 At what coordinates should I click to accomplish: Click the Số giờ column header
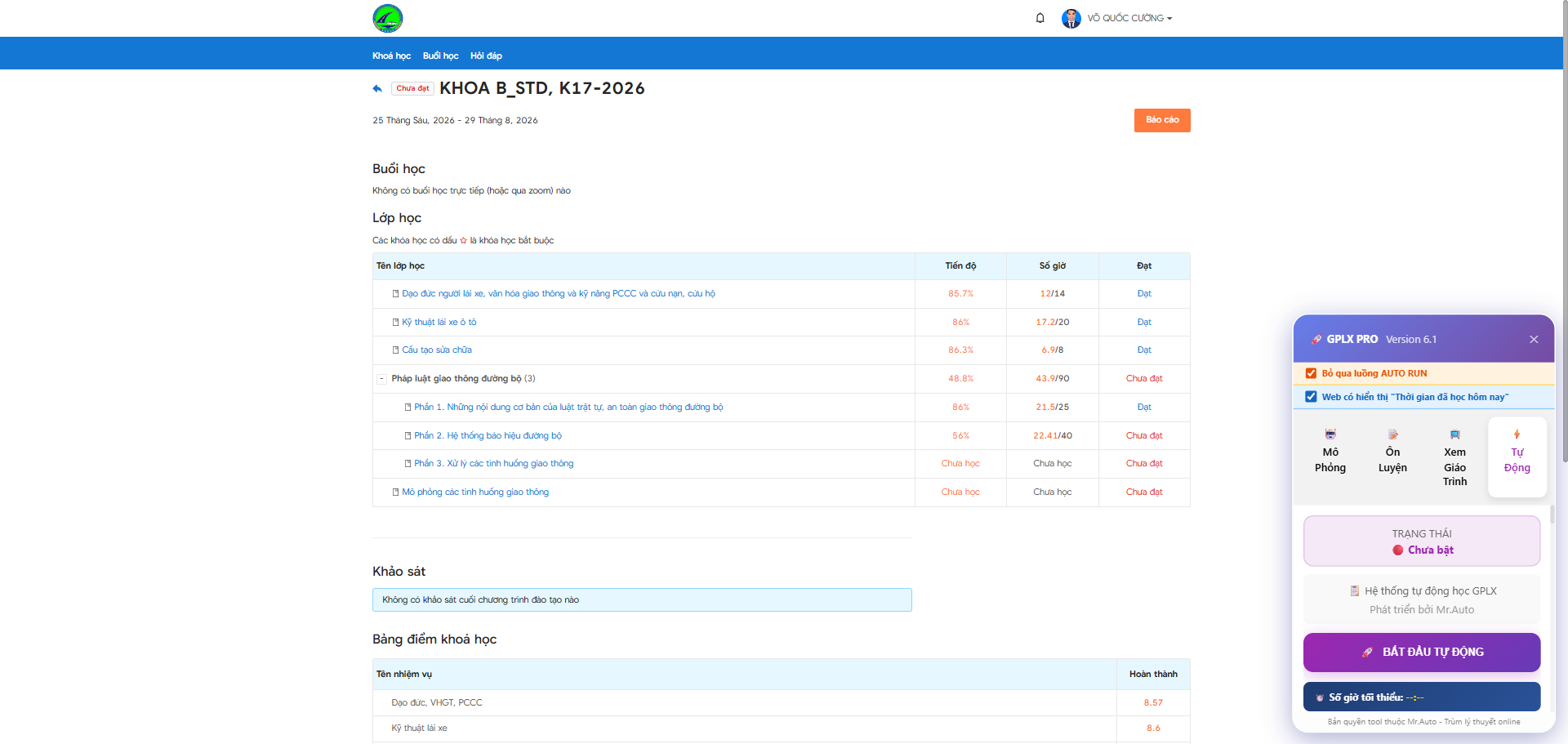point(1053,265)
